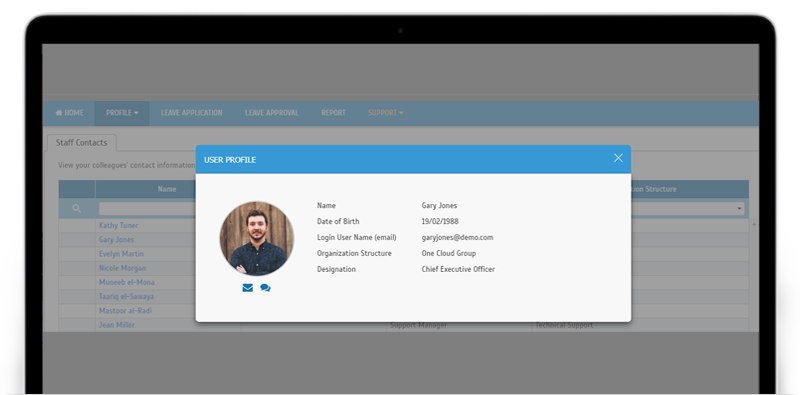
Task: Click the search magnifier icon in table
Action: (x=77, y=208)
